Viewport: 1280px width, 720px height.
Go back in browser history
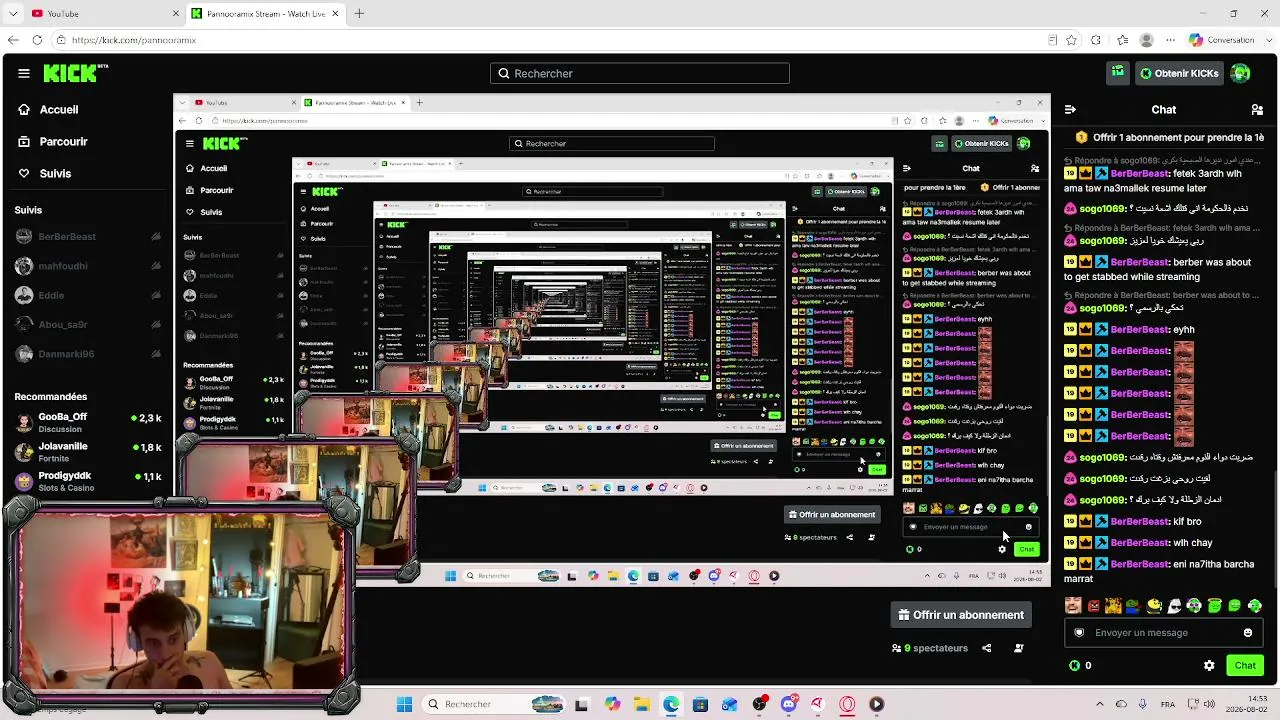[x=12, y=40]
